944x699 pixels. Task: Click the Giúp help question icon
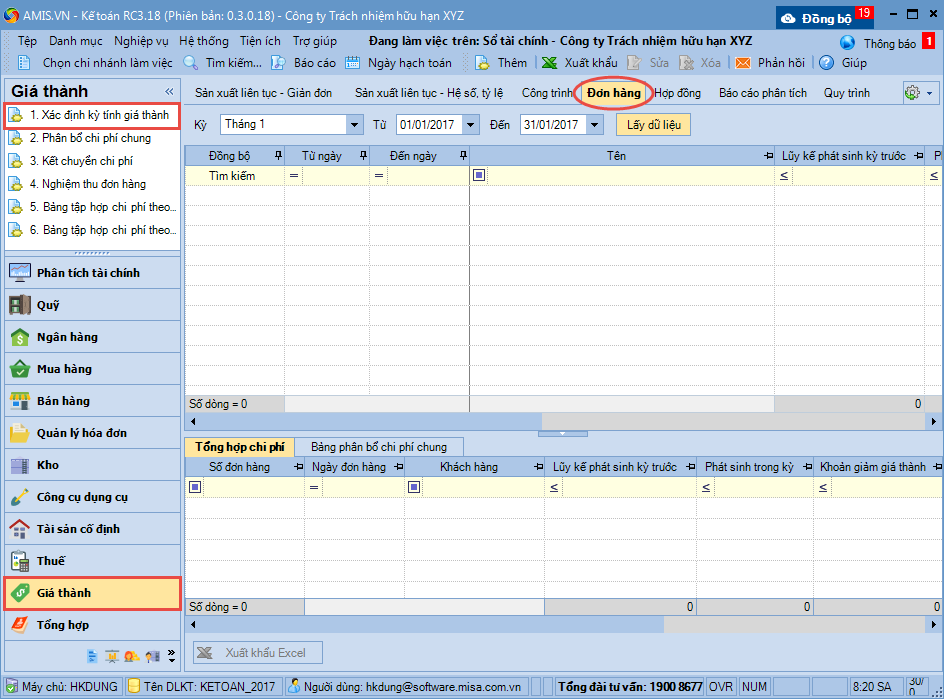[827, 63]
